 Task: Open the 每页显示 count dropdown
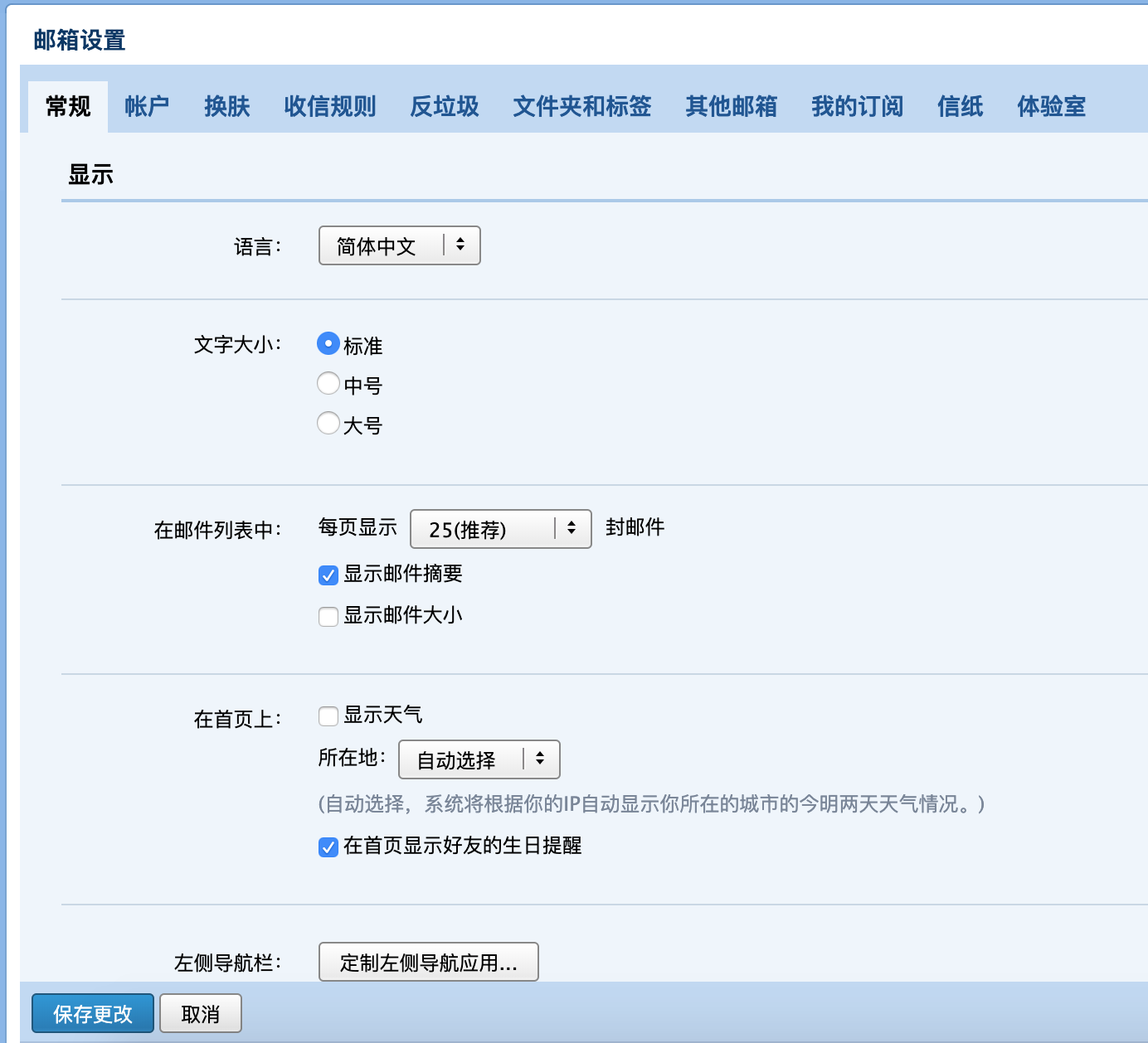pyautogui.click(x=500, y=529)
